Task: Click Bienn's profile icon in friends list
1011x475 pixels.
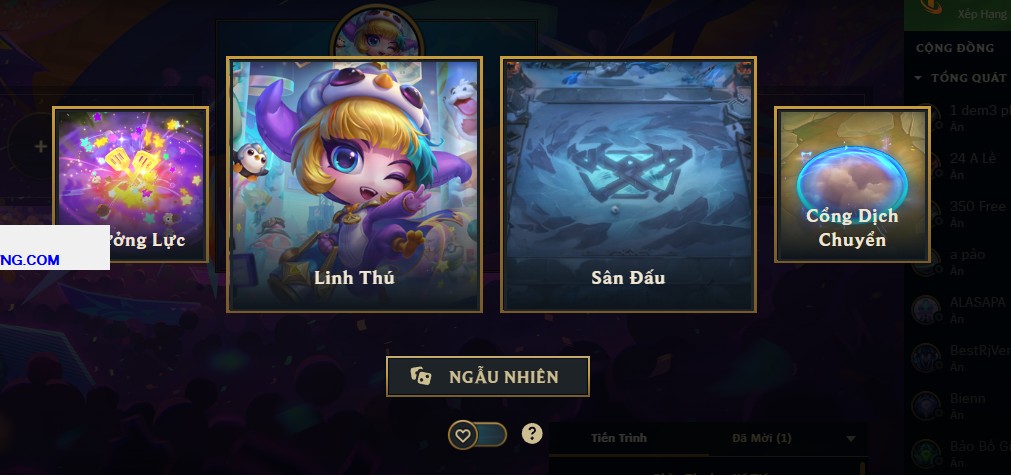Action: pos(927,406)
